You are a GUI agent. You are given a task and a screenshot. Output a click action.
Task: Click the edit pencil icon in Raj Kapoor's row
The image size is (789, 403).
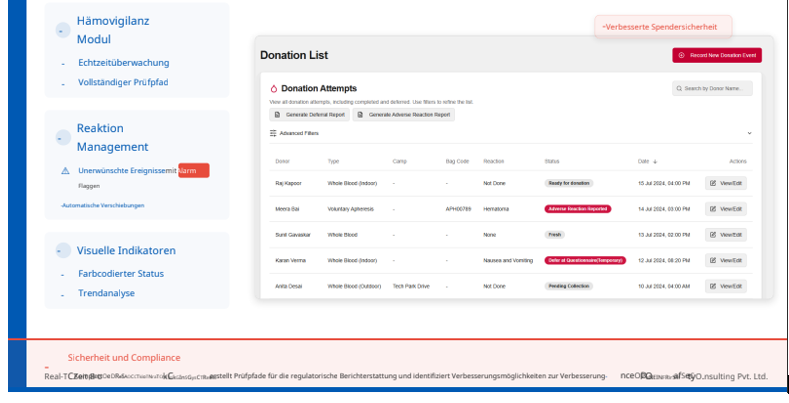713,183
